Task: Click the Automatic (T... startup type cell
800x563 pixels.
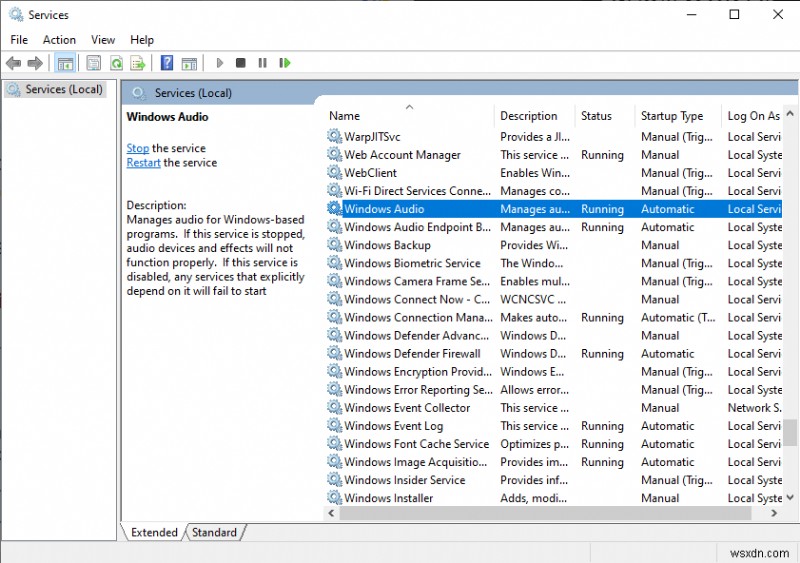Action: [678, 317]
